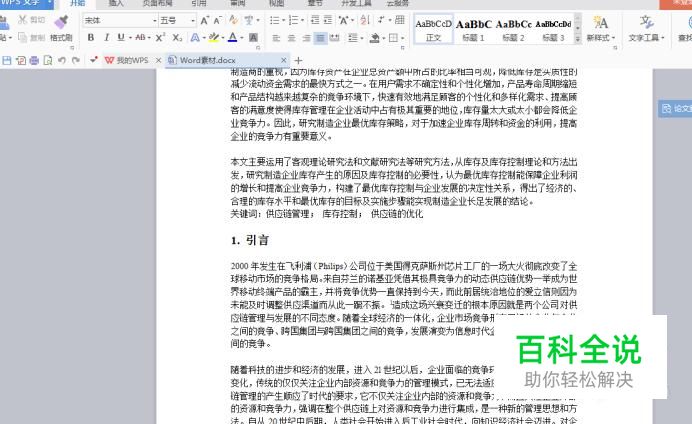Apply the 正文 (Normal) style
692x424 pixels.
coord(433,30)
